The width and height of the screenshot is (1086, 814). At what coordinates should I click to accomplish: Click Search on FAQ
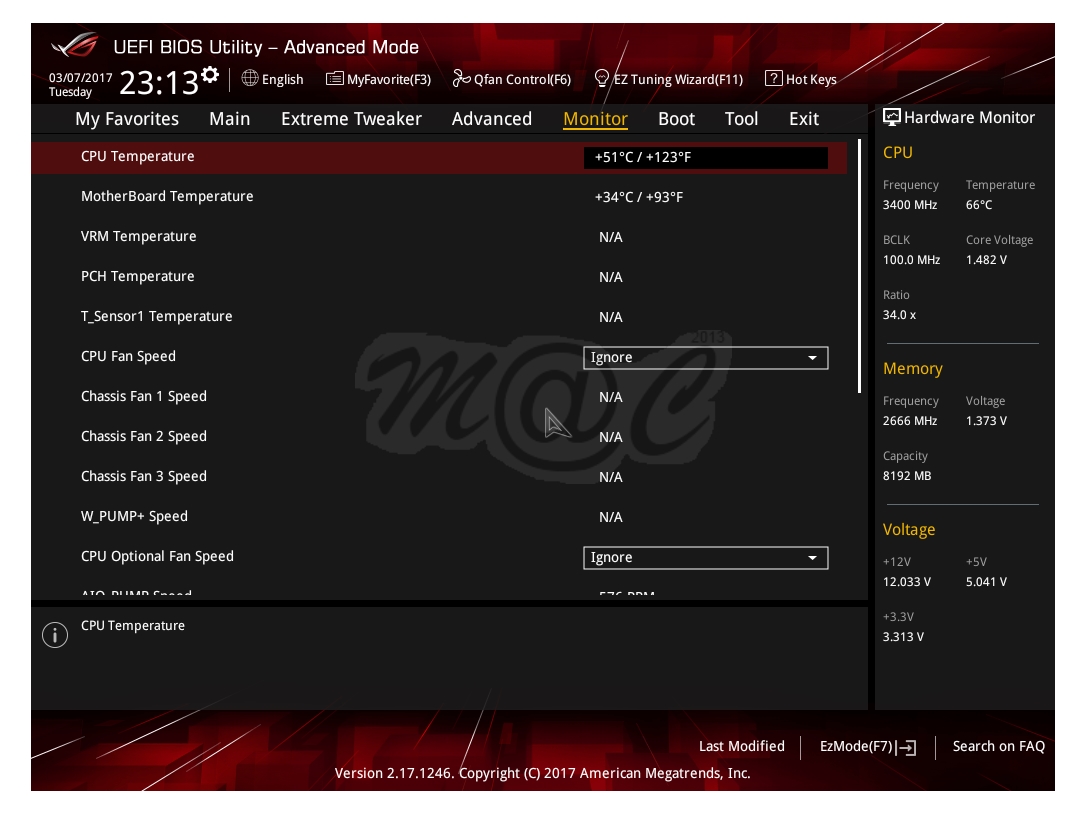(x=998, y=746)
